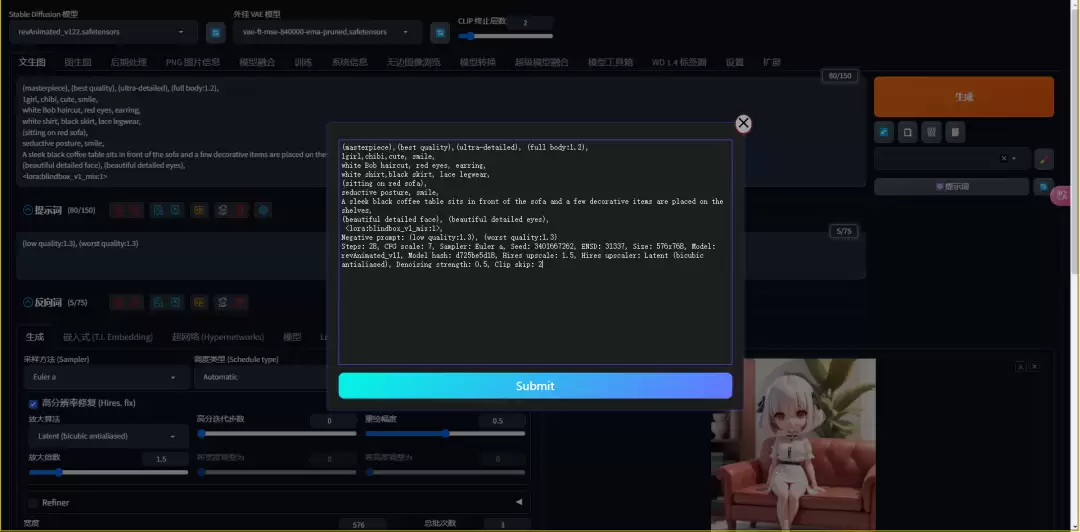Open the Latent upscaler algorithm dropdown
The width and height of the screenshot is (1080, 532).
click(105, 437)
